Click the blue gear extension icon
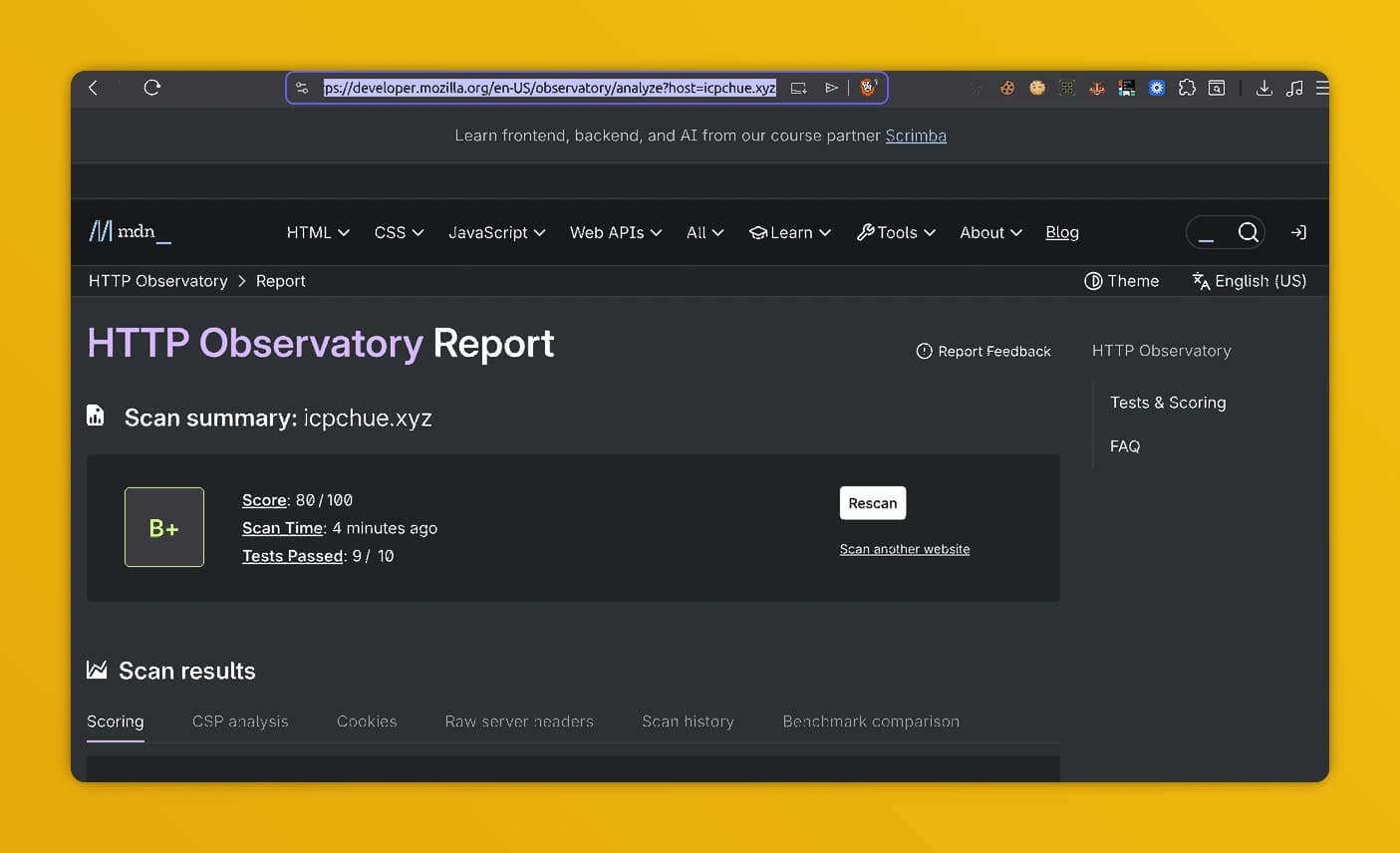 [x=1157, y=88]
